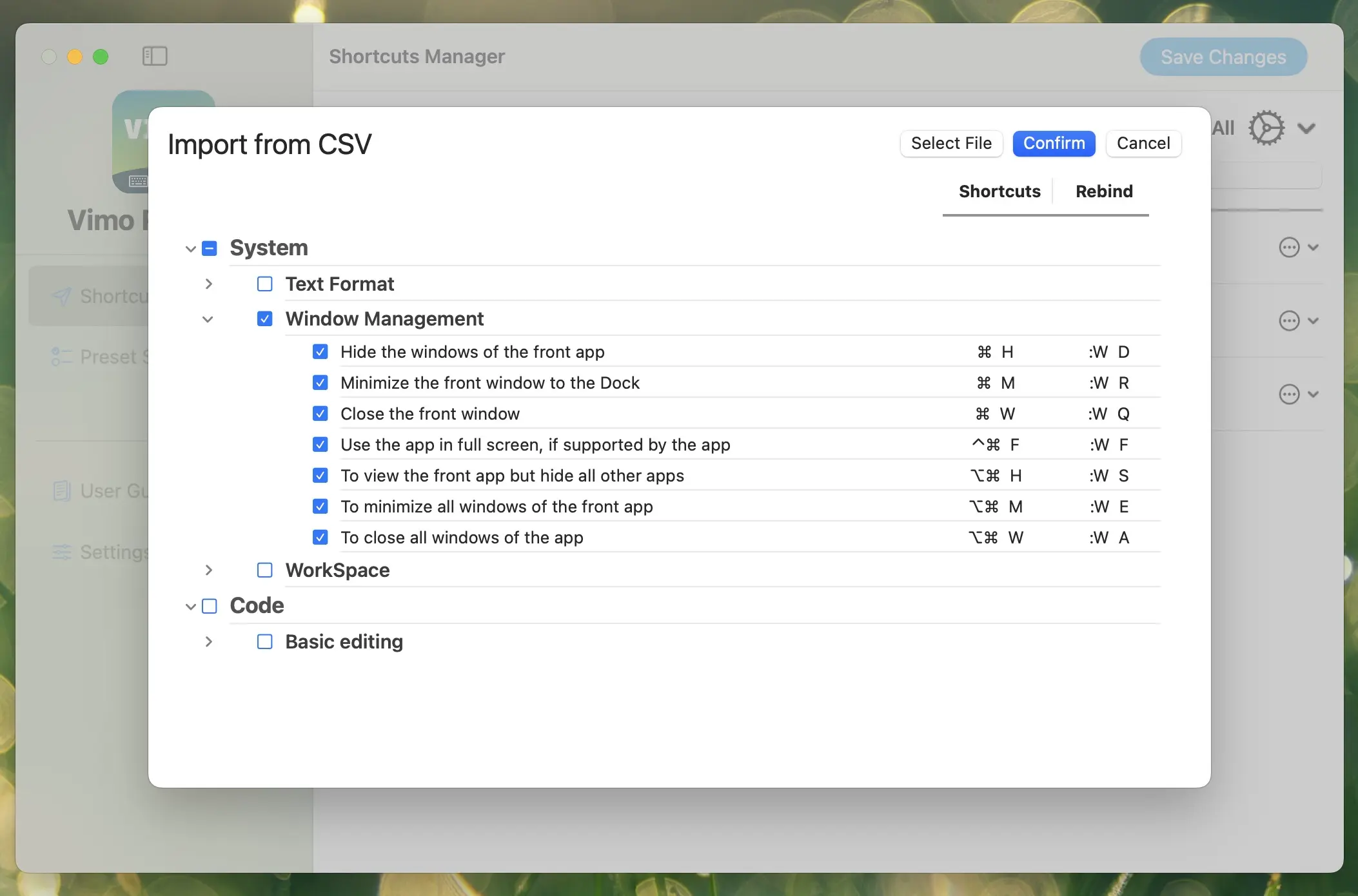
Task: Uncheck 'Close the front window' checkbox
Action: click(320, 414)
